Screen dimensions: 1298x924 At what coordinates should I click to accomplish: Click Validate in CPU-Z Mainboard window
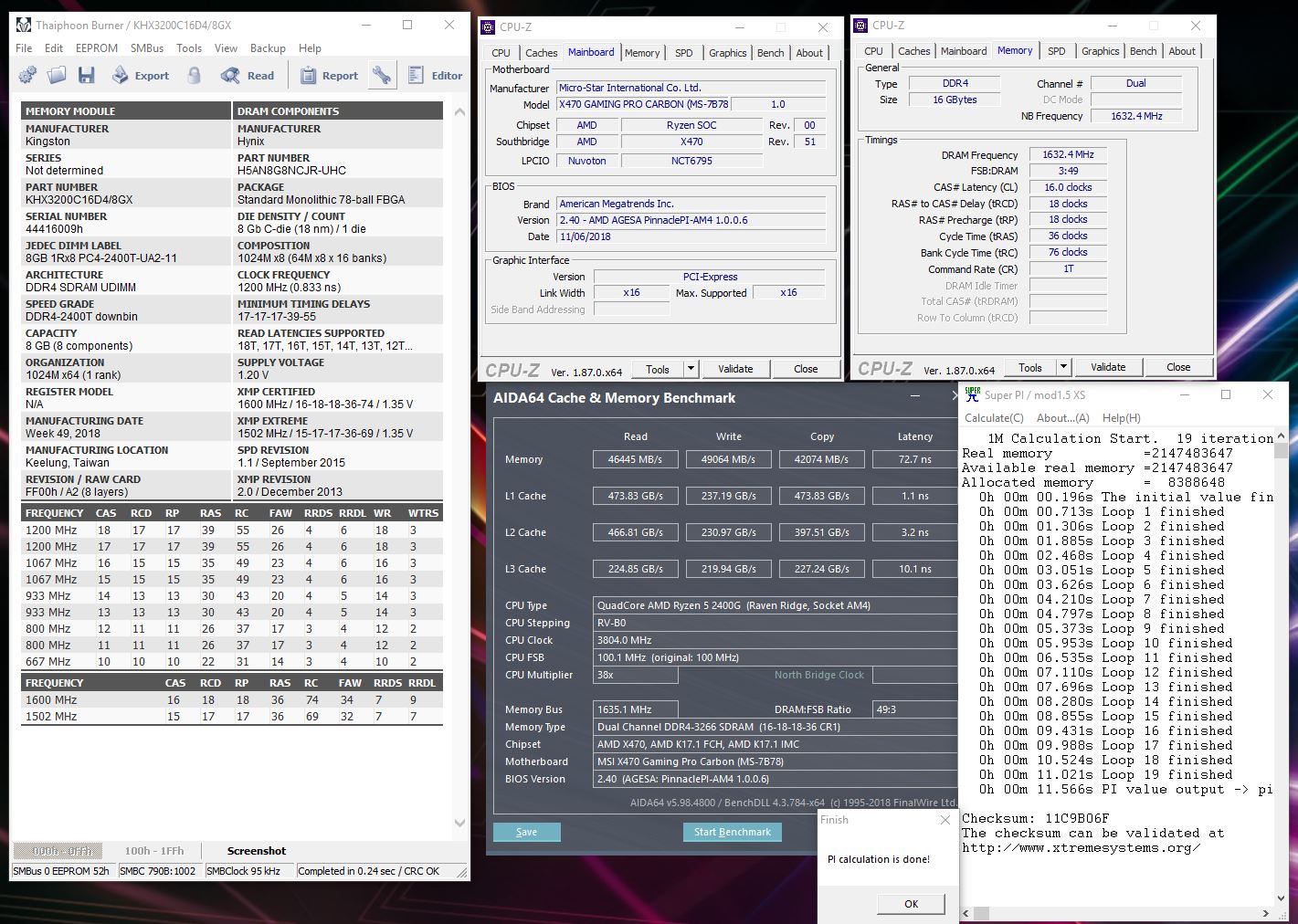[735, 369]
